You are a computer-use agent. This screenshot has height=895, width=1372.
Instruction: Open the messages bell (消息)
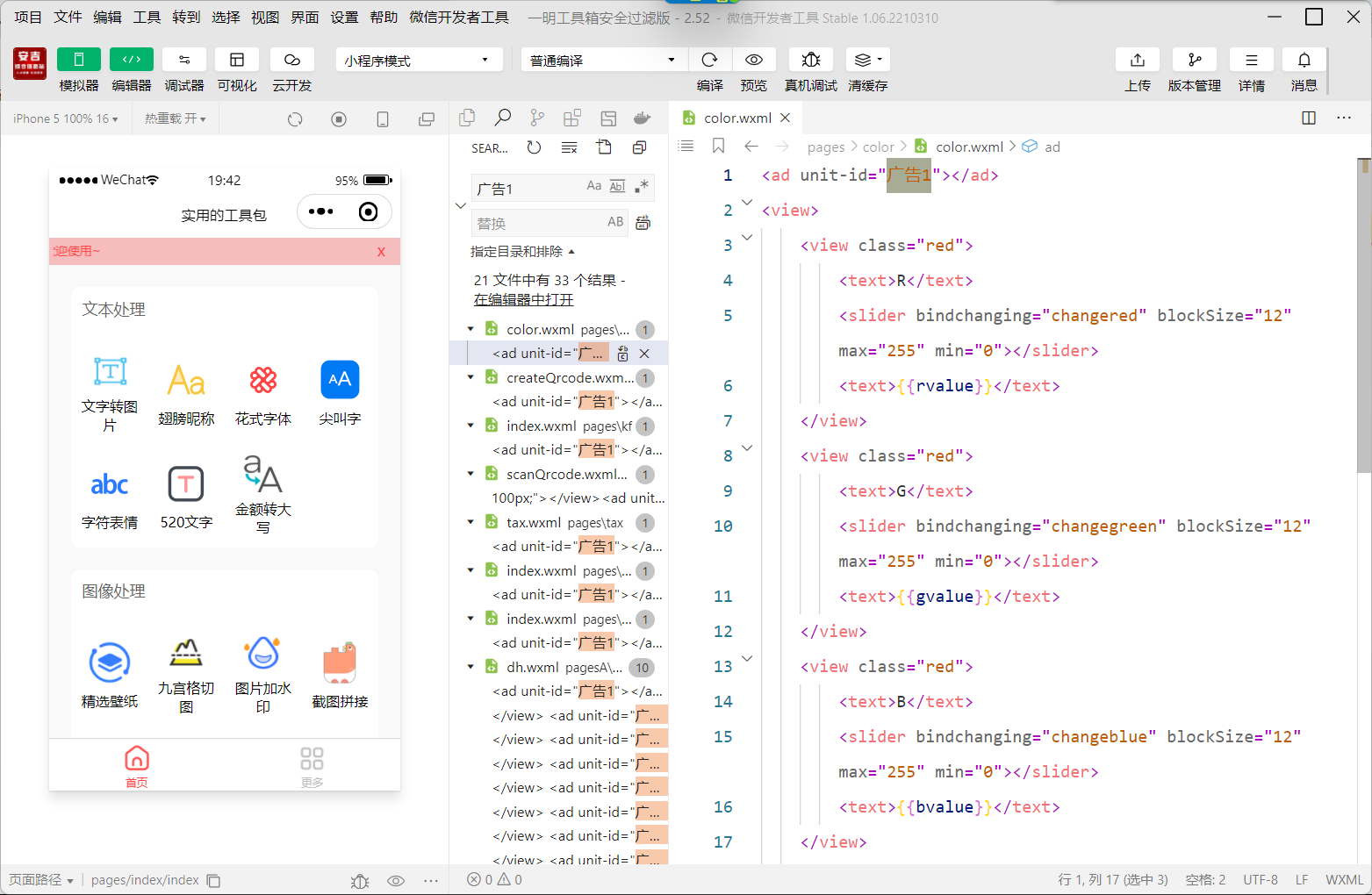pos(1304,60)
